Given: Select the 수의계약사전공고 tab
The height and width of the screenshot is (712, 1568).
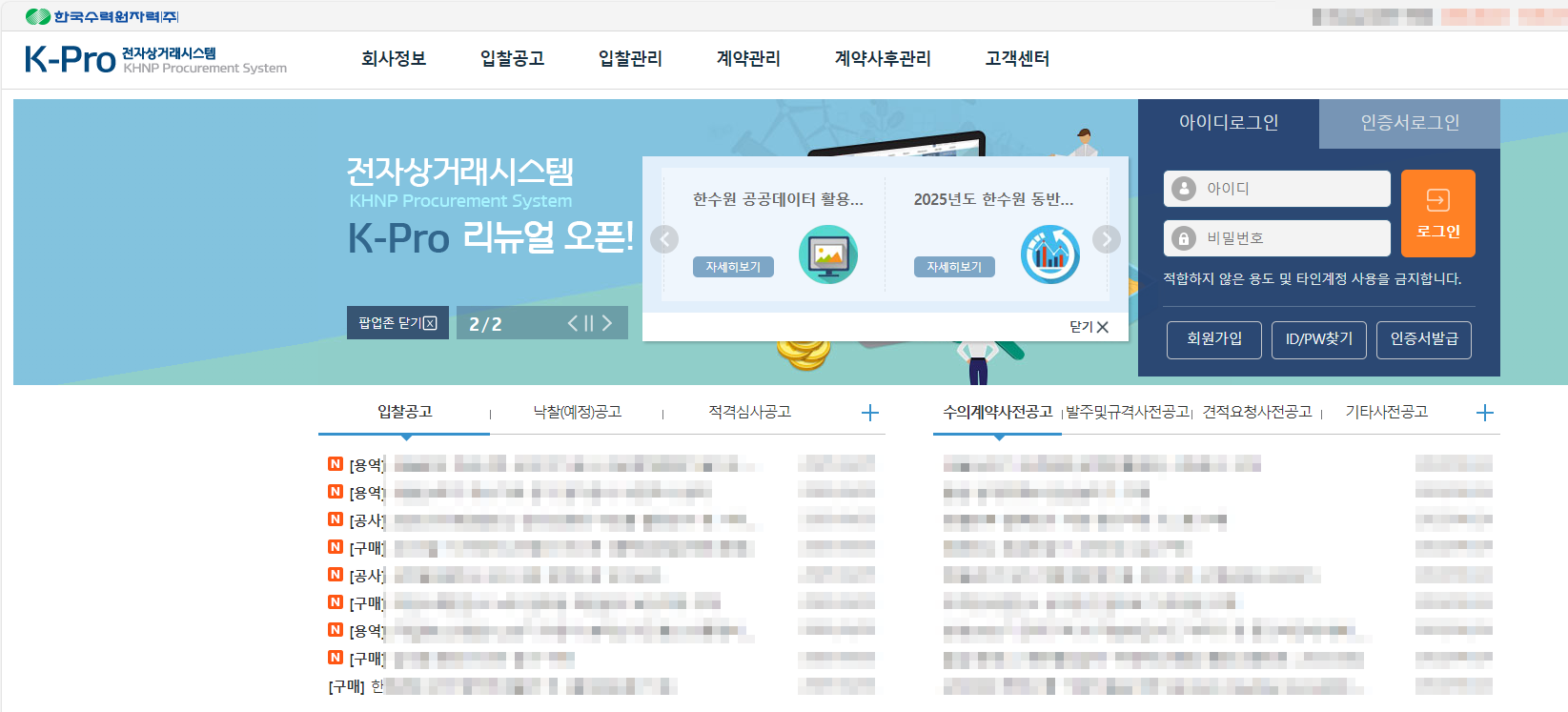Looking at the screenshot, I should tap(998, 412).
